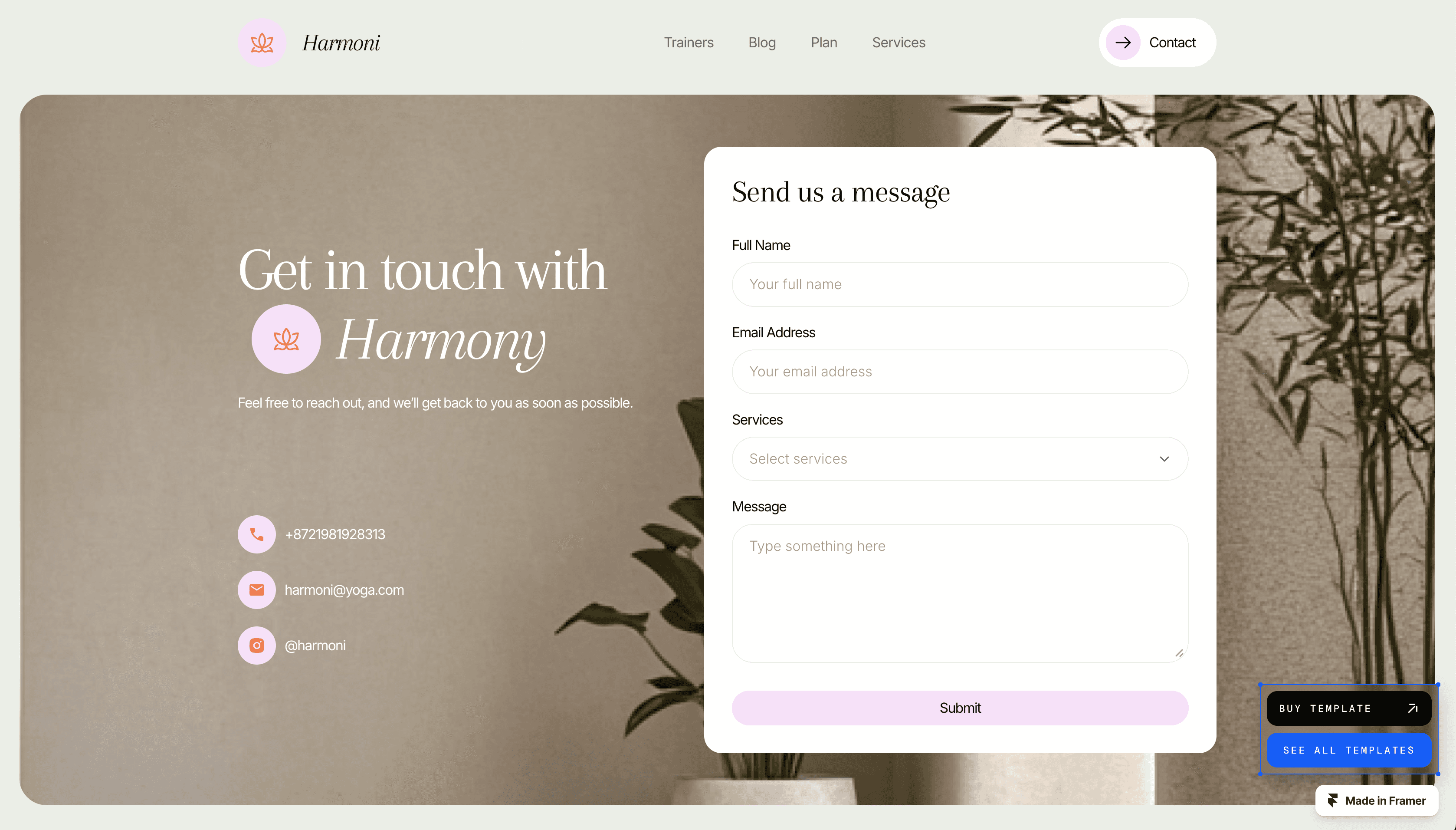The height and width of the screenshot is (830, 1456).
Task: Focus the Your full name field
Action: [x=960, y=284]
